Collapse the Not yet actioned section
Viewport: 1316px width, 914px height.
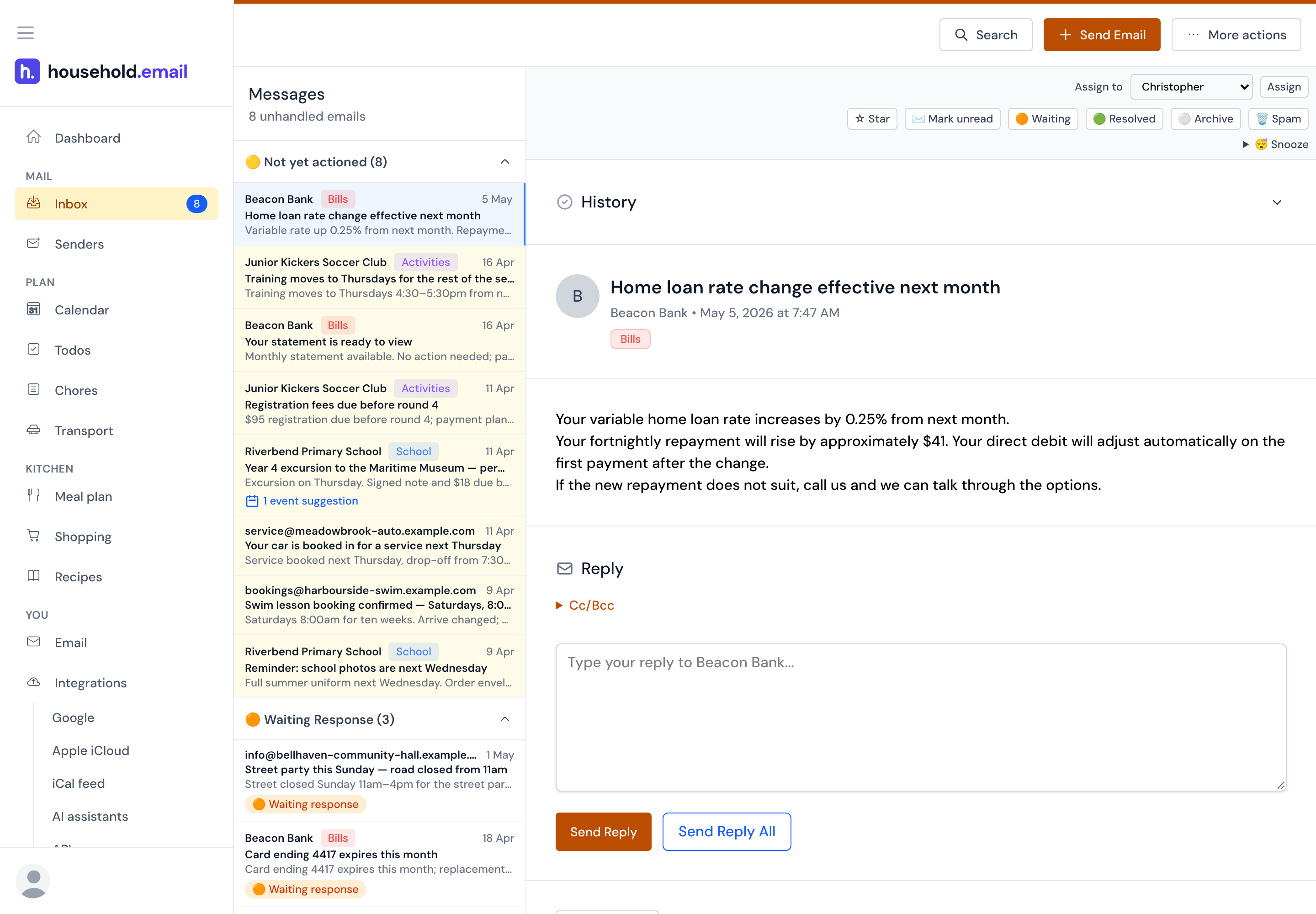[x=504, y=161]
